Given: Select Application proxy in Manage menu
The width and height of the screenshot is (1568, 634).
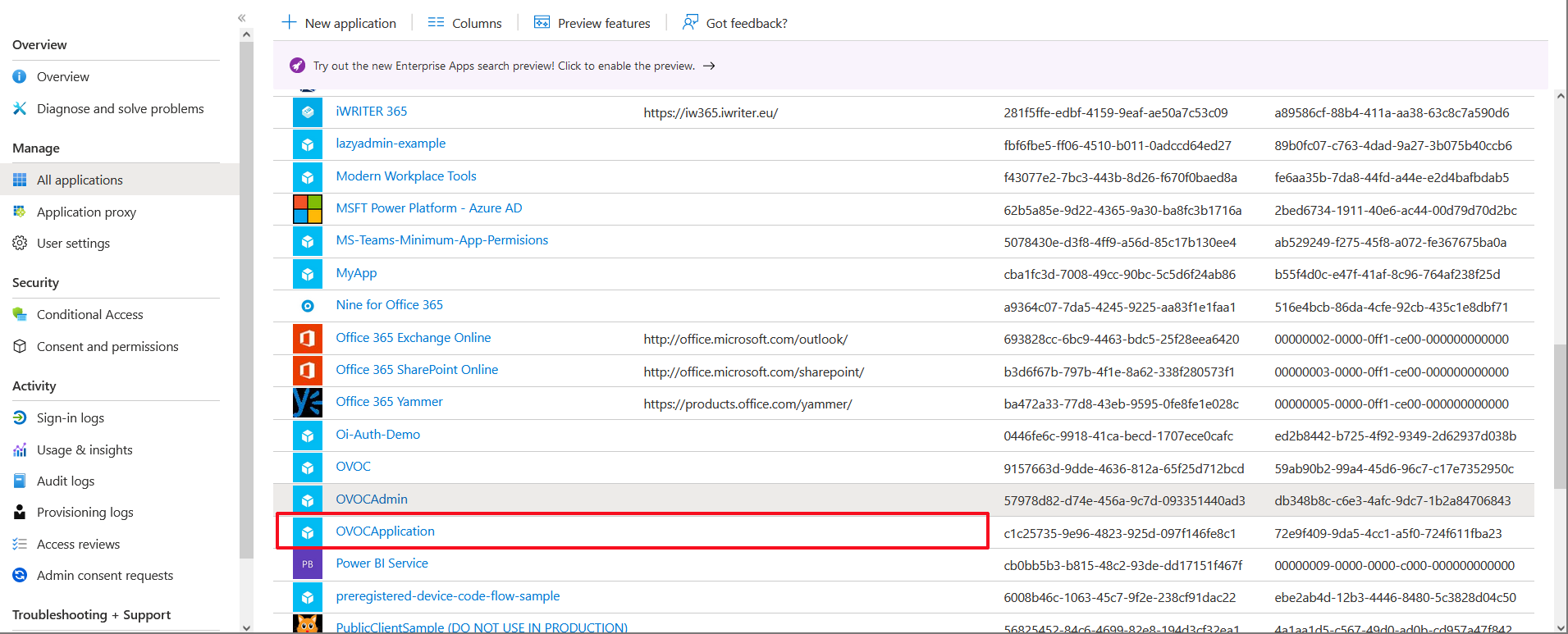Looking at the screenshot, I should click(86, 212).
